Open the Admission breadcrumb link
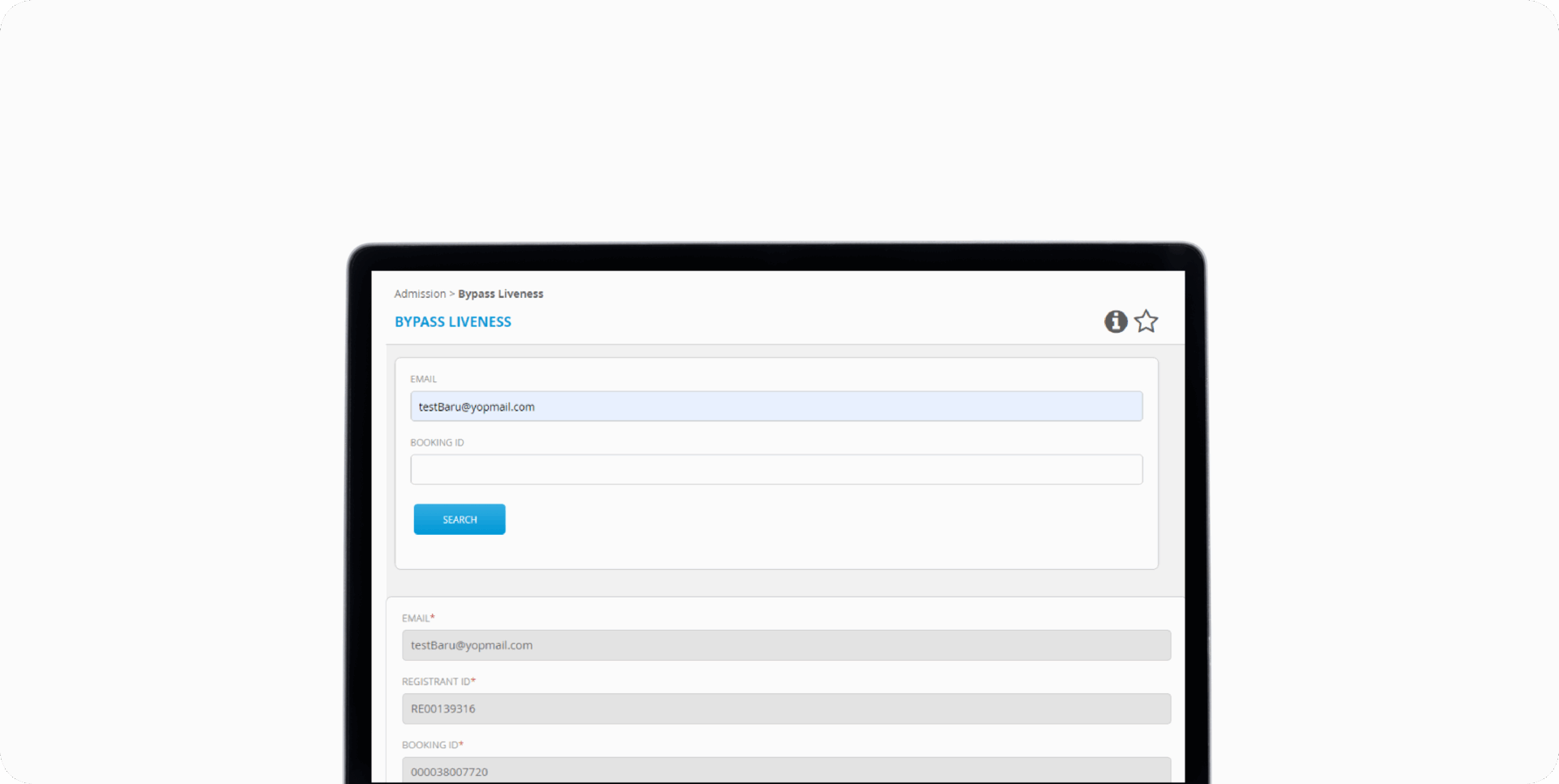This screenshot has width=1559, height=784. coord(420,294)
